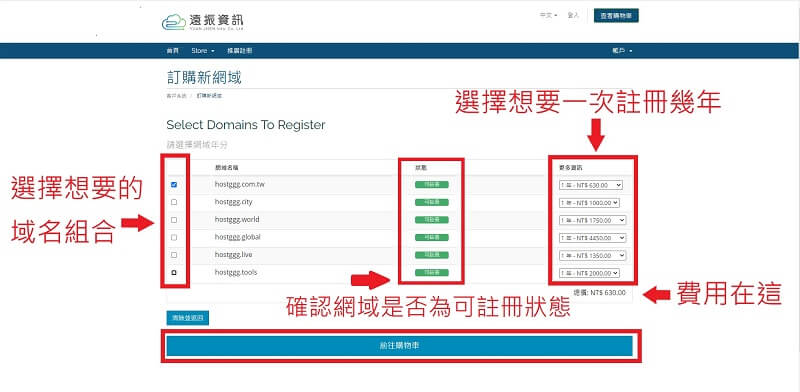
Task: Click the green status badge for hostggg.global
Action: pyautogui.click(x=432, y=238)
